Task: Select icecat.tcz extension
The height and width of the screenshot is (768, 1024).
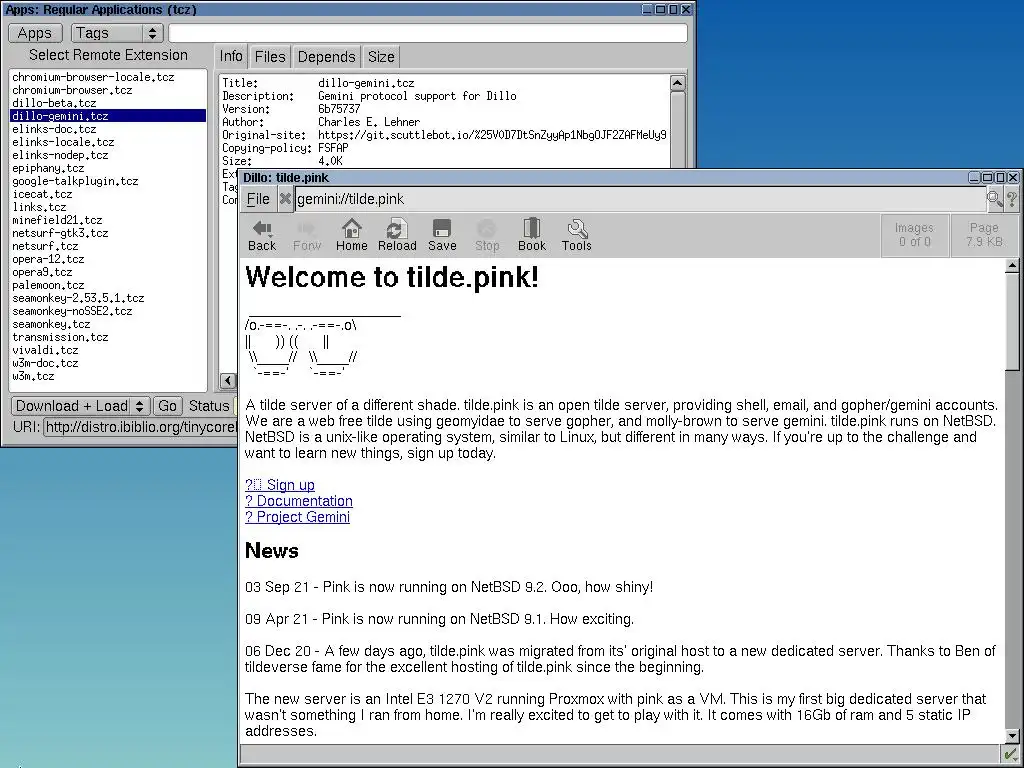Action: pos(108,194)
